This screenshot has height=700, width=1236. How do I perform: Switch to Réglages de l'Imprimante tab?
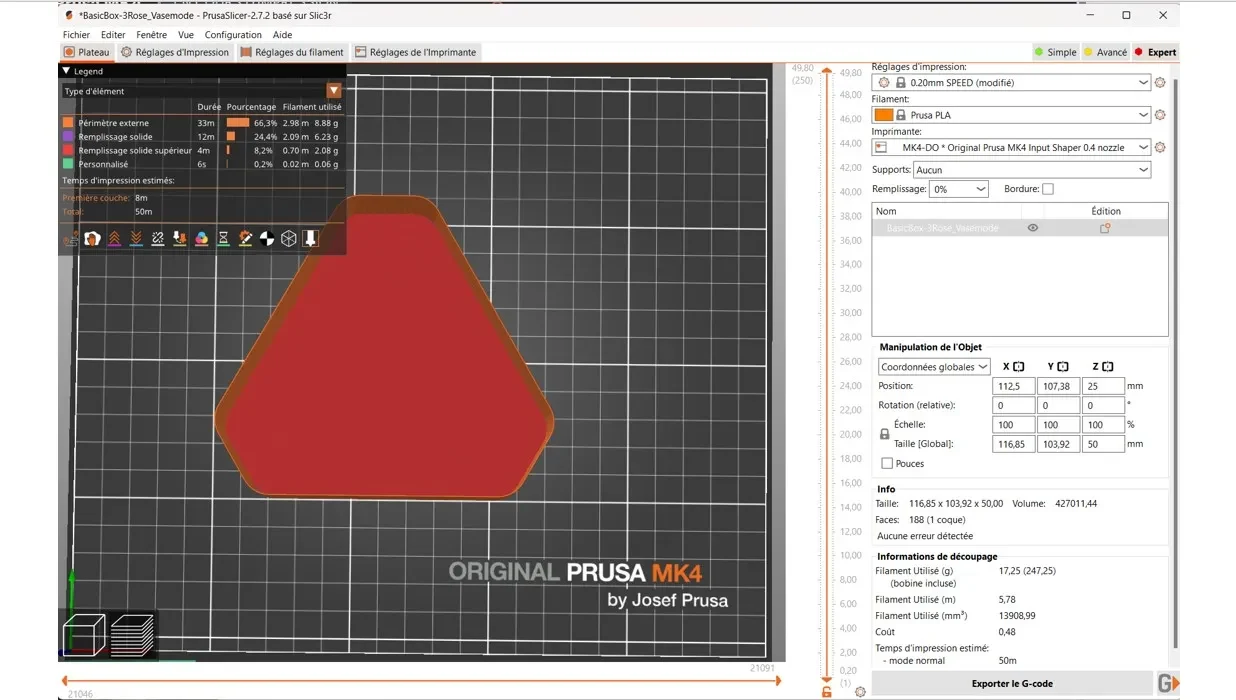click(417, 52)
